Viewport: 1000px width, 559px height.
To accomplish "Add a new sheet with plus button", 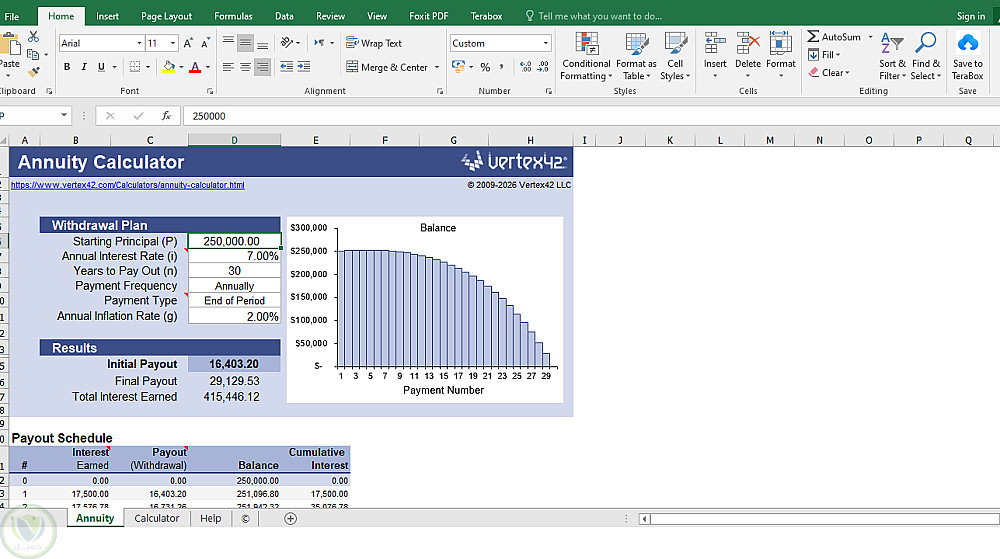I will pyautogui.click(x=290, y=519).
